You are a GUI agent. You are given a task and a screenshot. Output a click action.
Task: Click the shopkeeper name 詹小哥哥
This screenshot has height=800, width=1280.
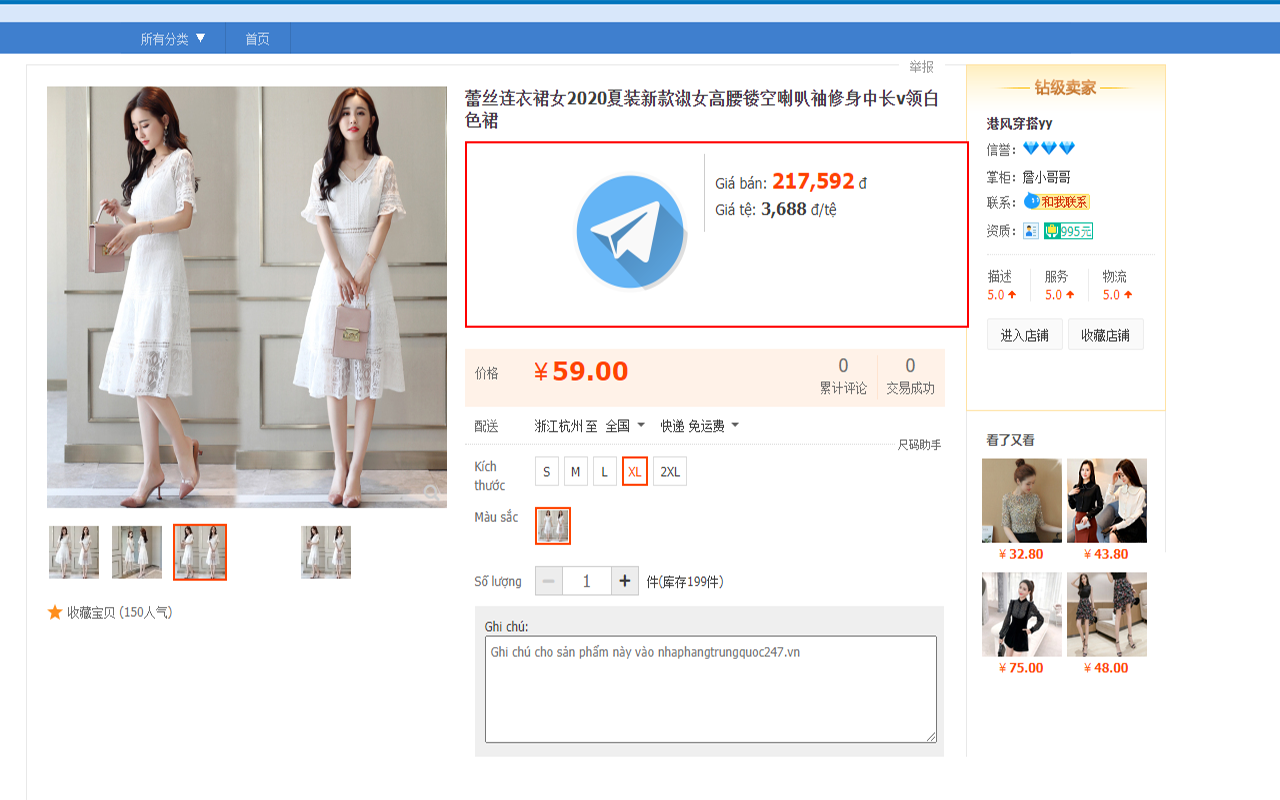click(x=1047, y=177)
